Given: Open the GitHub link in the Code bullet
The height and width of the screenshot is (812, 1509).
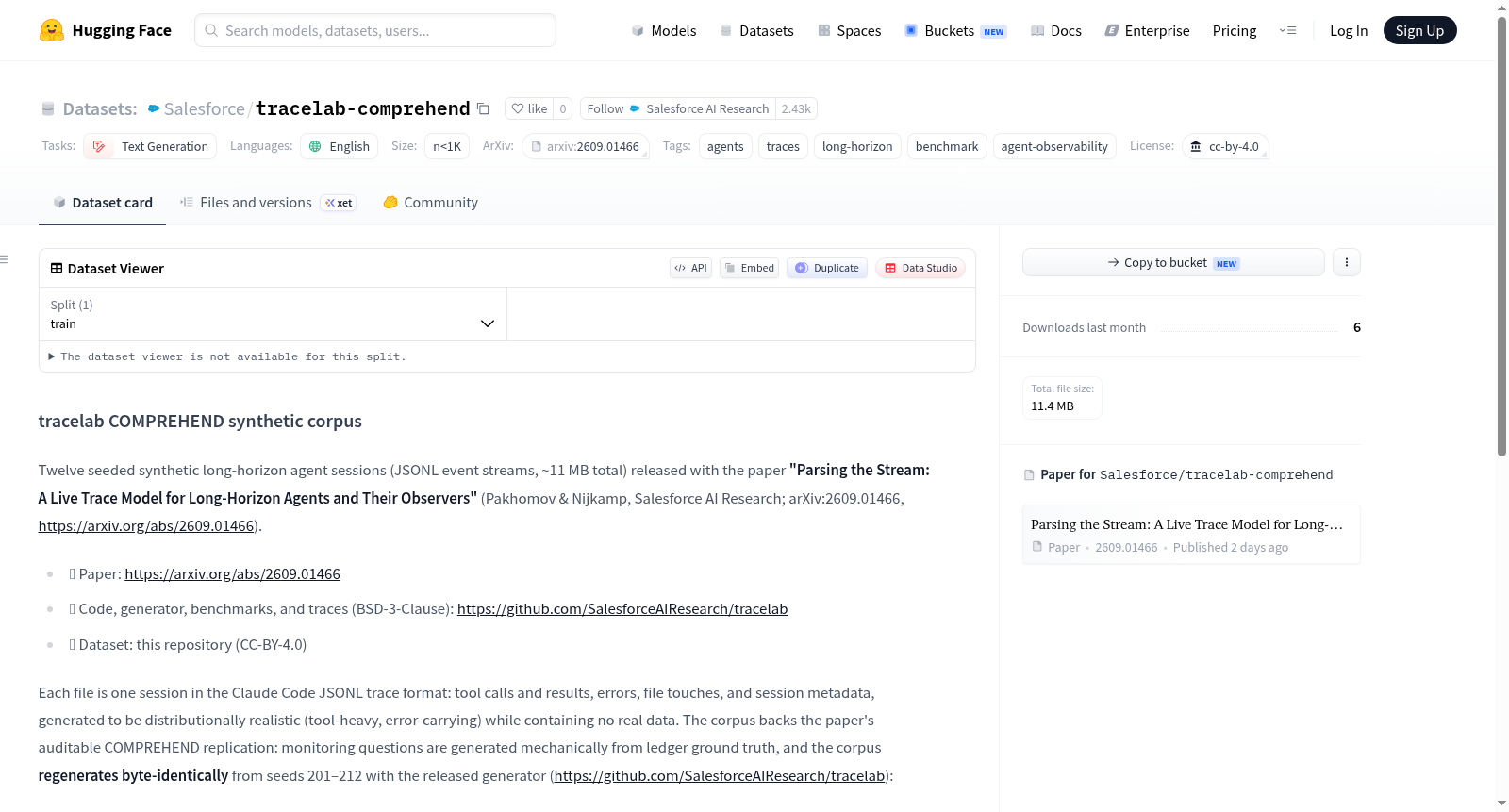Looking at the screenshot, I should point(622,609).
